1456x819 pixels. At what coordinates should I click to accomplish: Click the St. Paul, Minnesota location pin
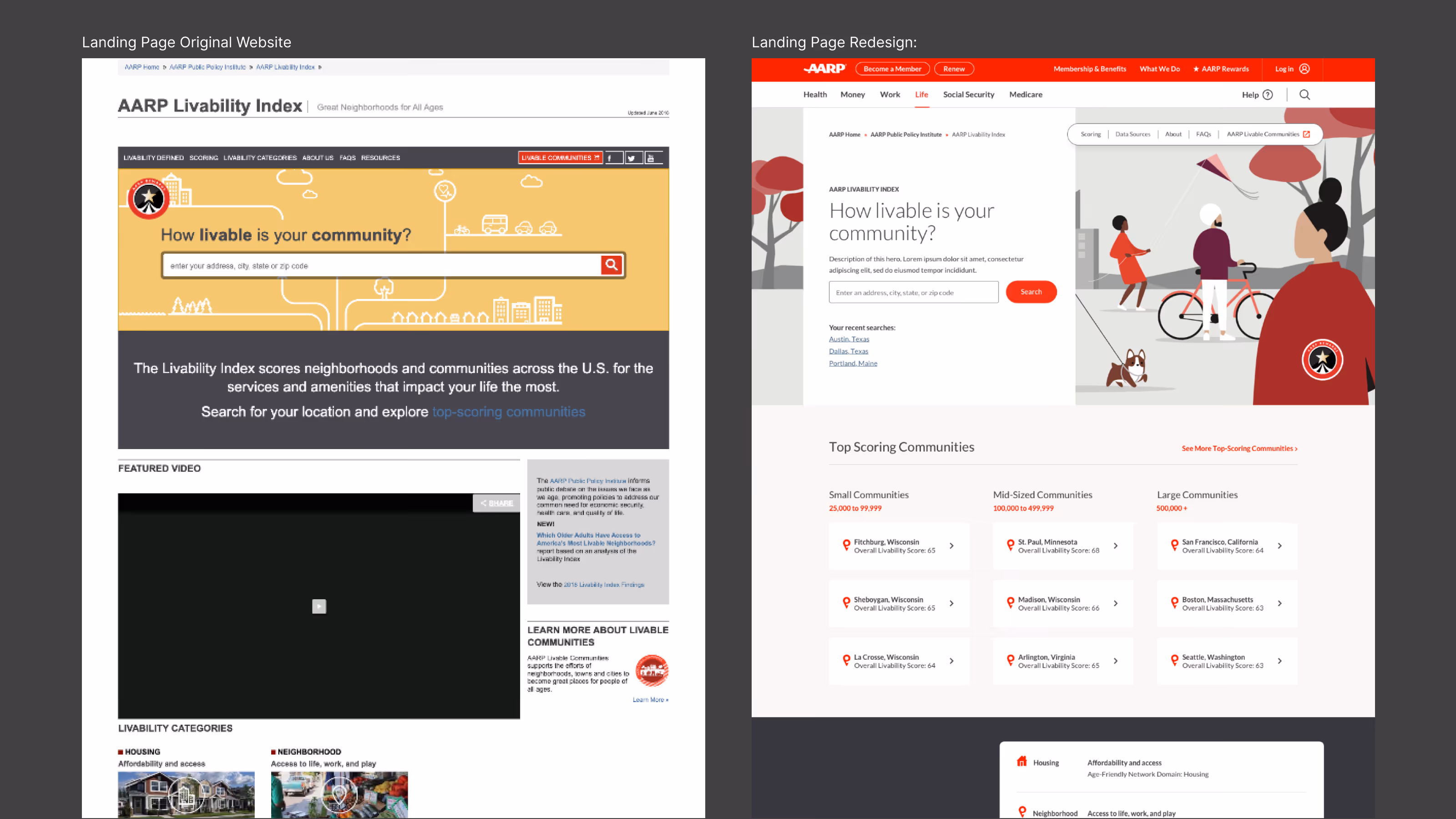click(x=1010, y=545)
